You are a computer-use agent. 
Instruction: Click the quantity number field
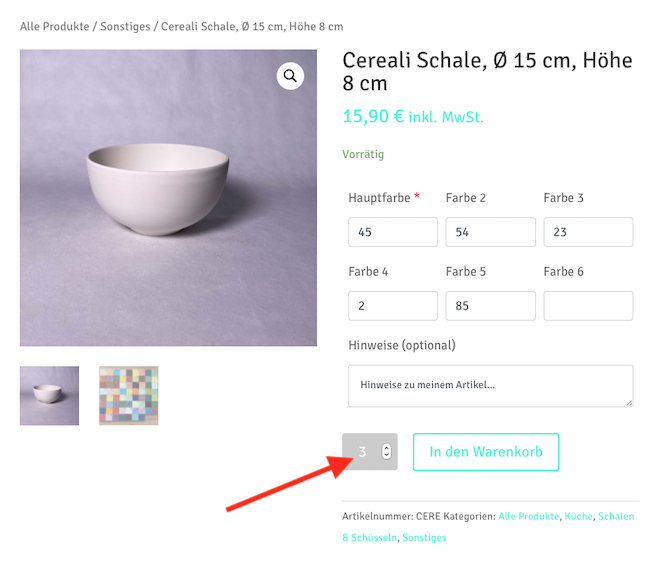[361, 452]
